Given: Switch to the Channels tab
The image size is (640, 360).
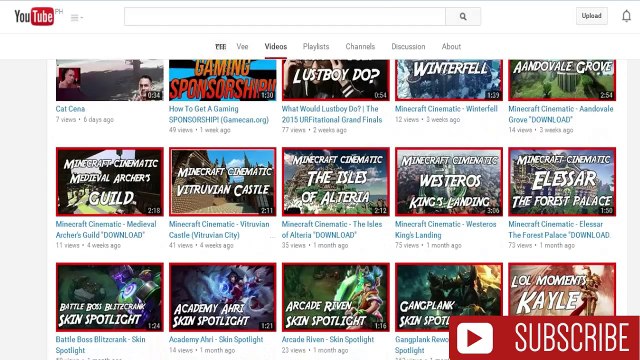Looking at the screenshot, I should 360,47.
